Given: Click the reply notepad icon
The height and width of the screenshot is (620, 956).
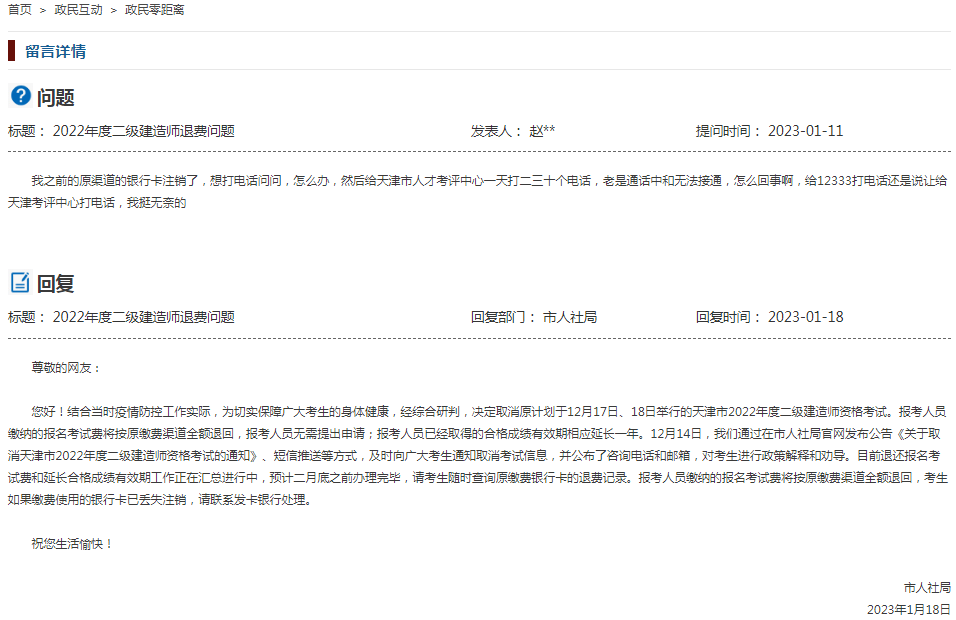Looking at the screenshot, I should (x=20, y=282).
